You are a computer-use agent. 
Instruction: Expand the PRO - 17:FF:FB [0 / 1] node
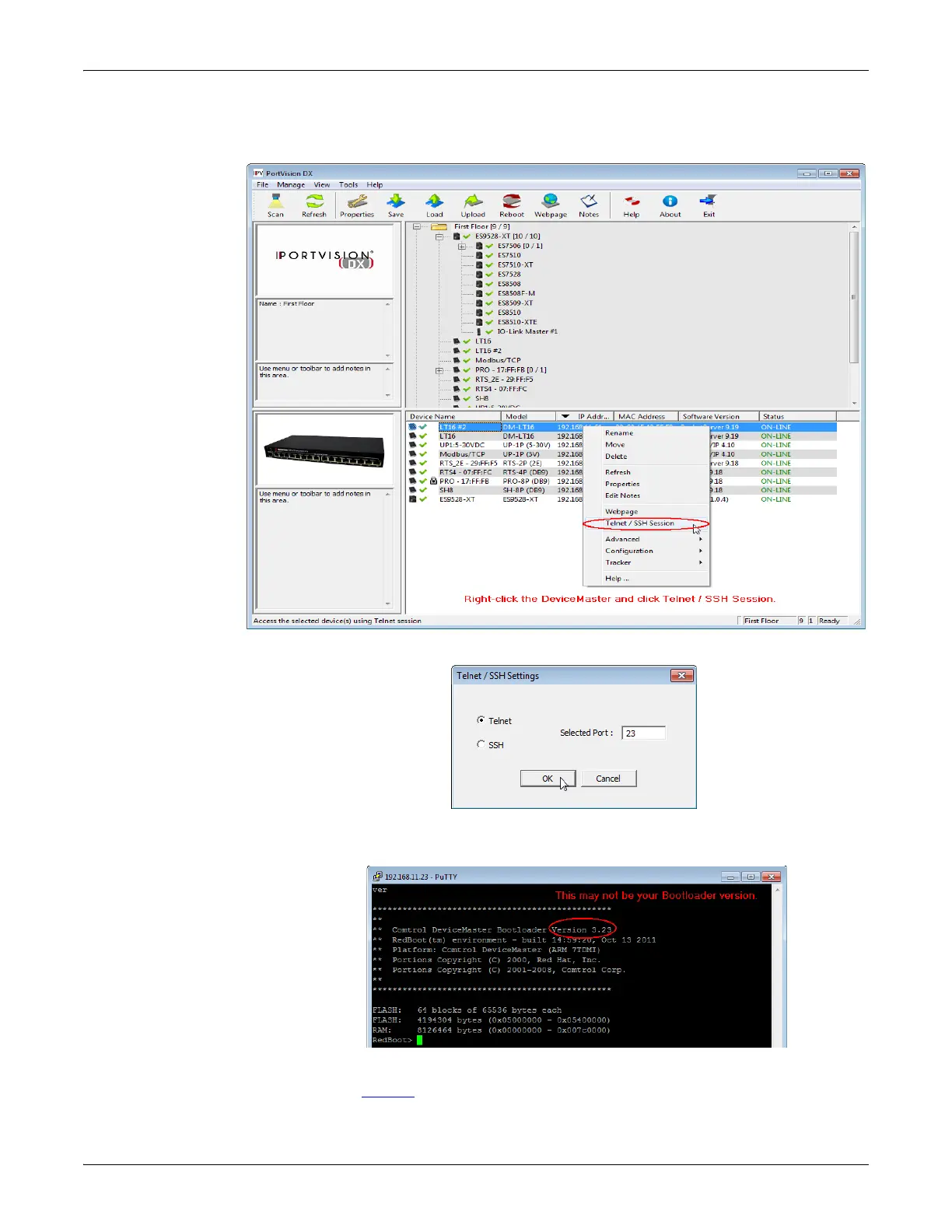point(439,370)
